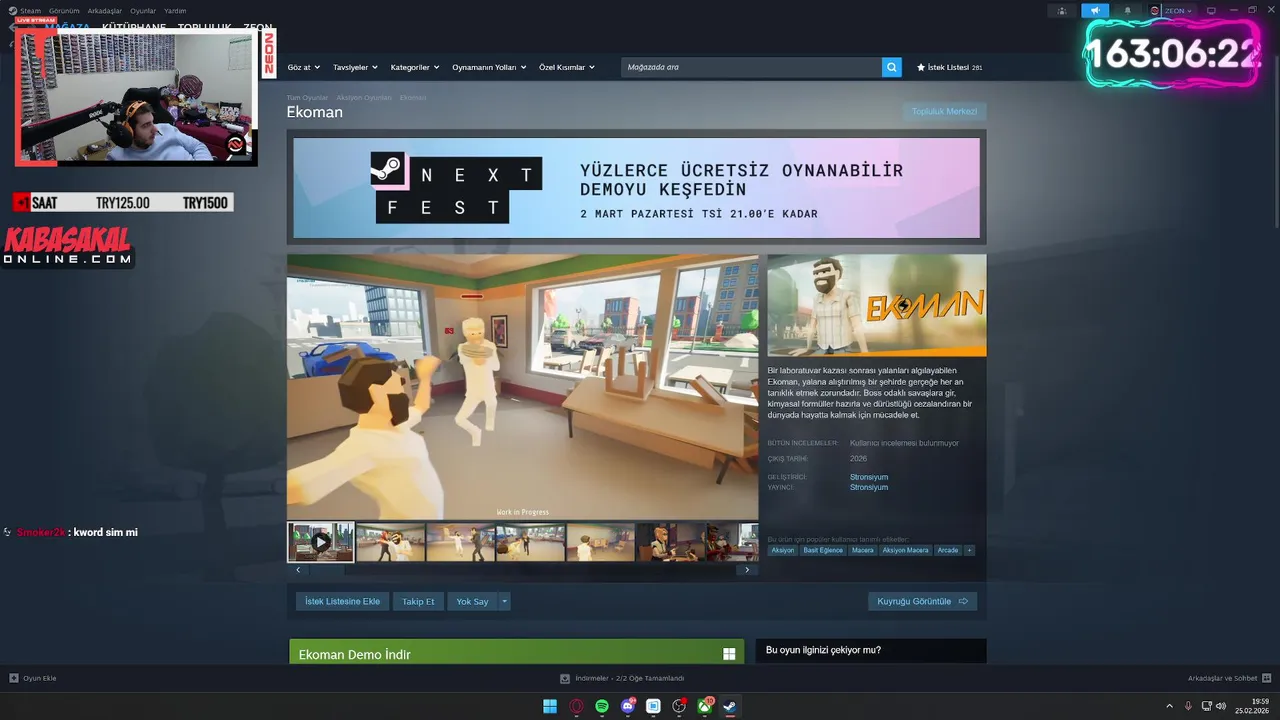Expand the Özel Kısımlar dropdown
This screenshot has width=1280, height=720.
coord(567,67)
